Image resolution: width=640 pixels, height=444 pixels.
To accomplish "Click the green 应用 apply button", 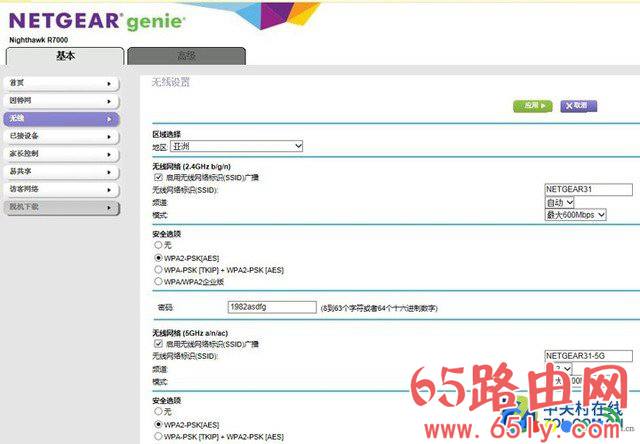I will (533, 106).
